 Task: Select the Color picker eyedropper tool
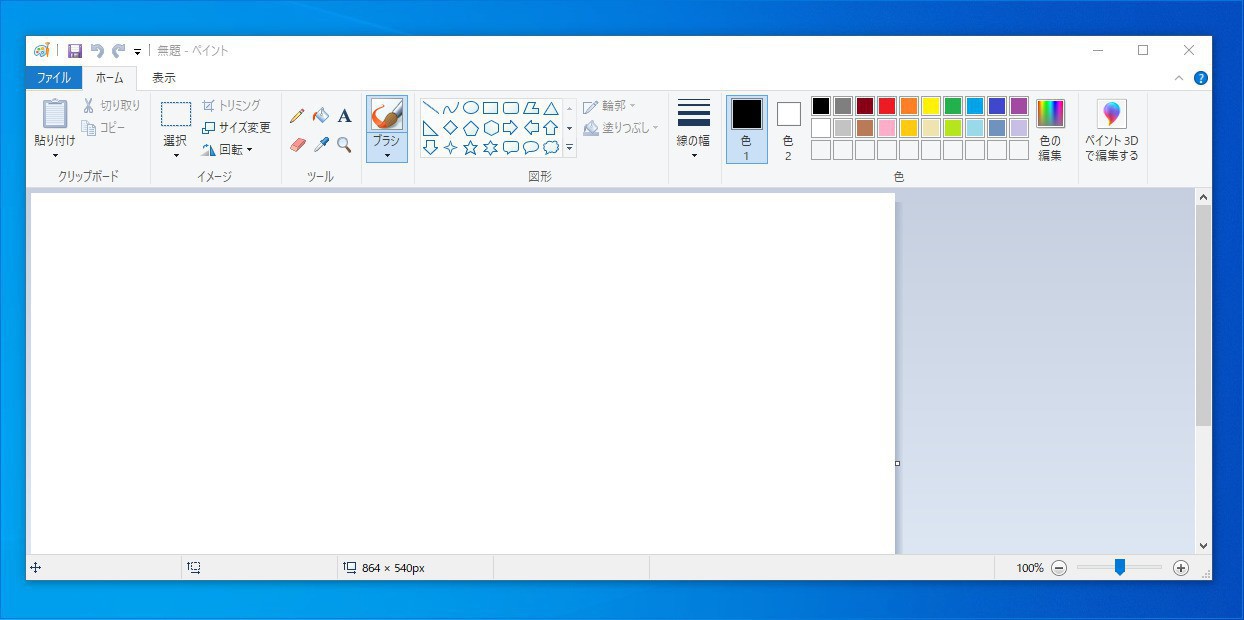pos(320,145)
